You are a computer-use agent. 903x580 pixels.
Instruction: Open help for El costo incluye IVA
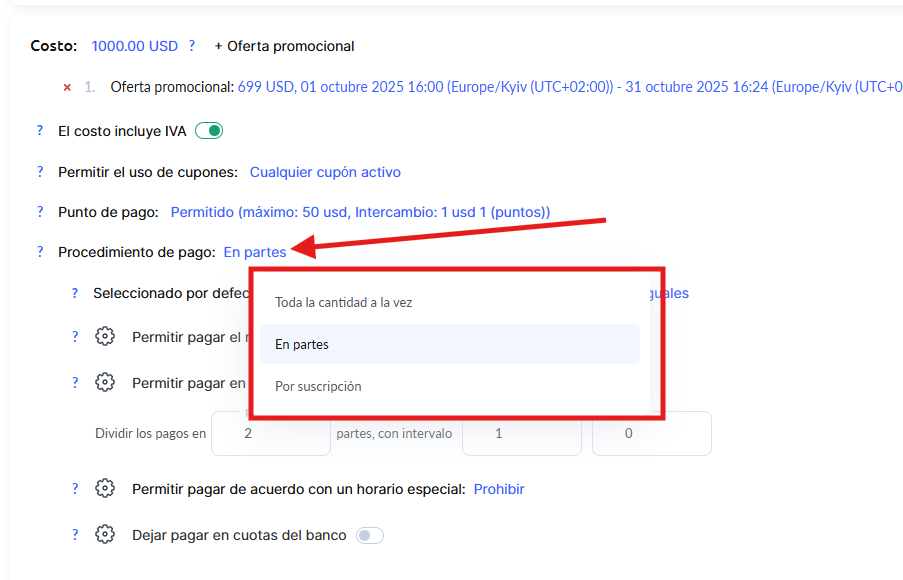[40, 131]
